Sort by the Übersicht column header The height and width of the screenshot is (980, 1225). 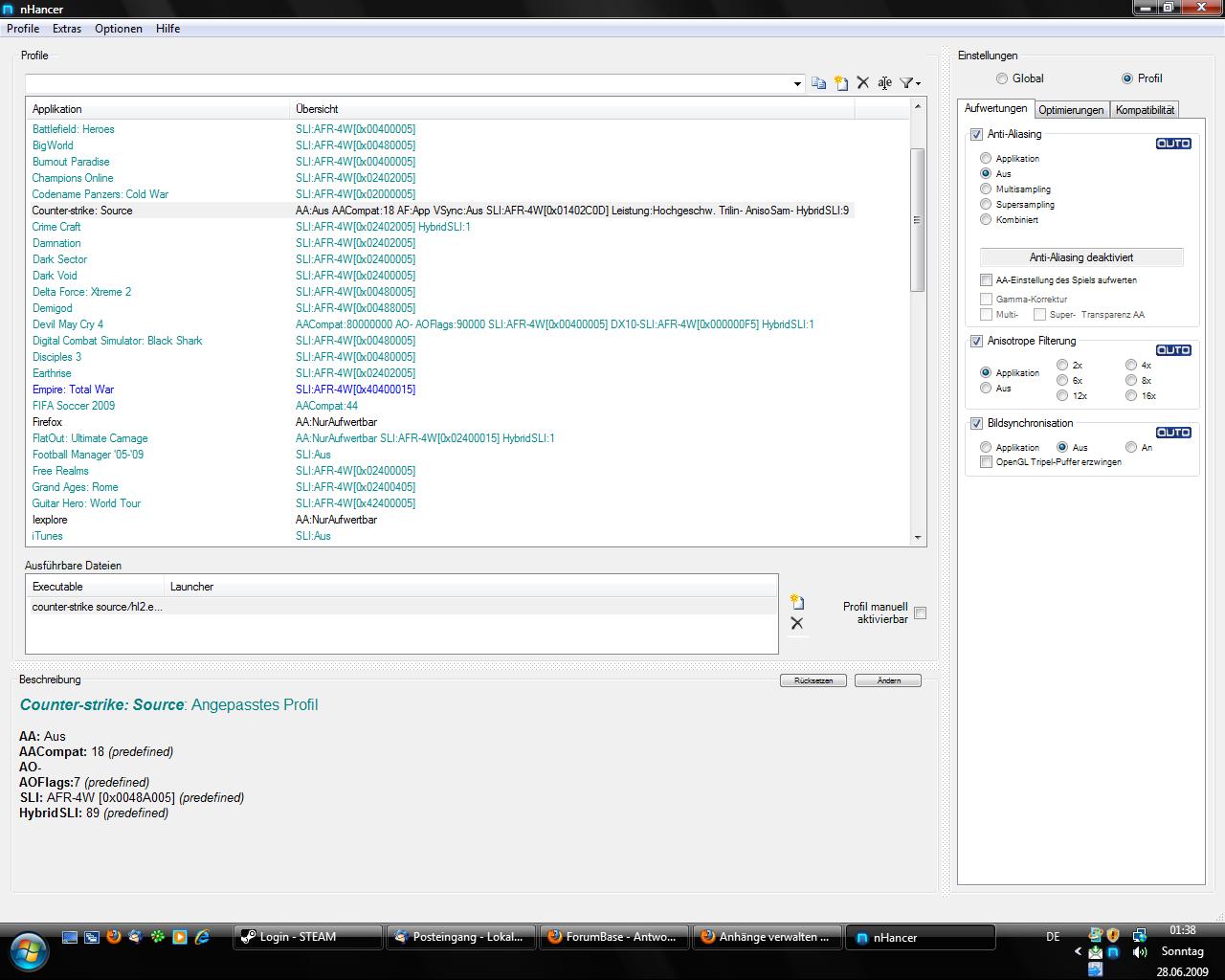click(571, 109)
